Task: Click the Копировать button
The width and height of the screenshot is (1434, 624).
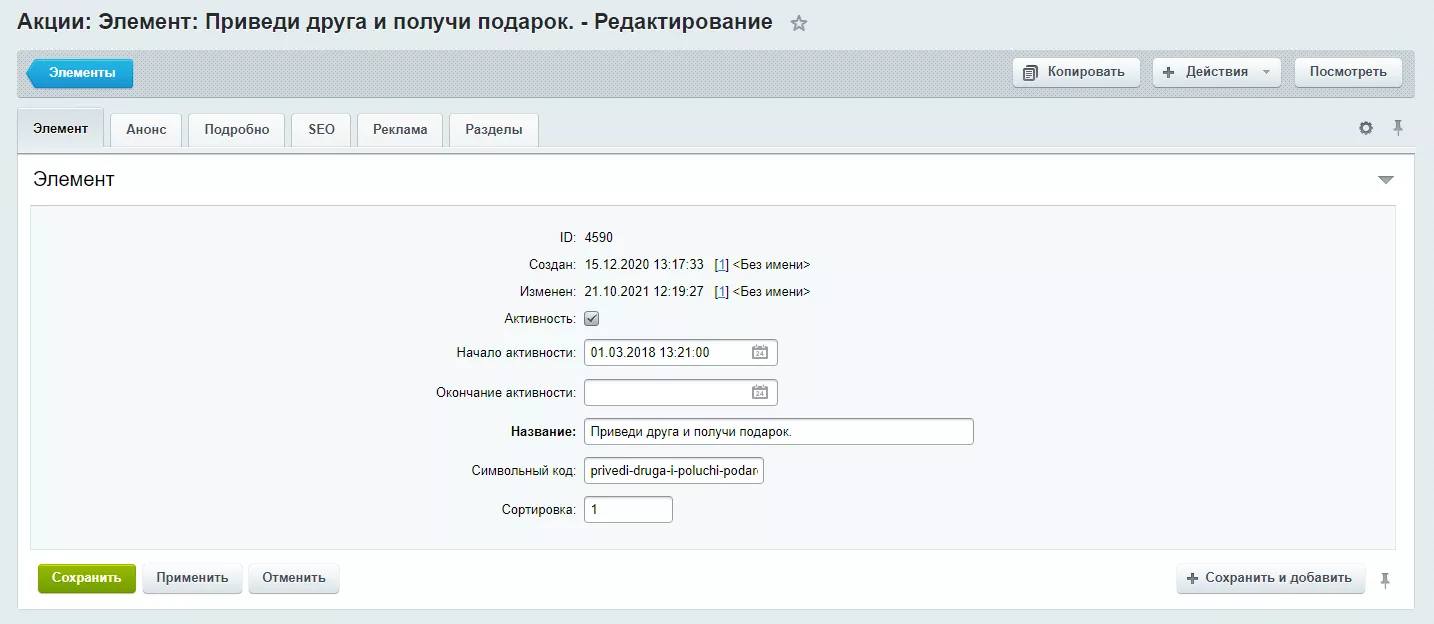Action: pyautogui.click(x=1076, y=72)
